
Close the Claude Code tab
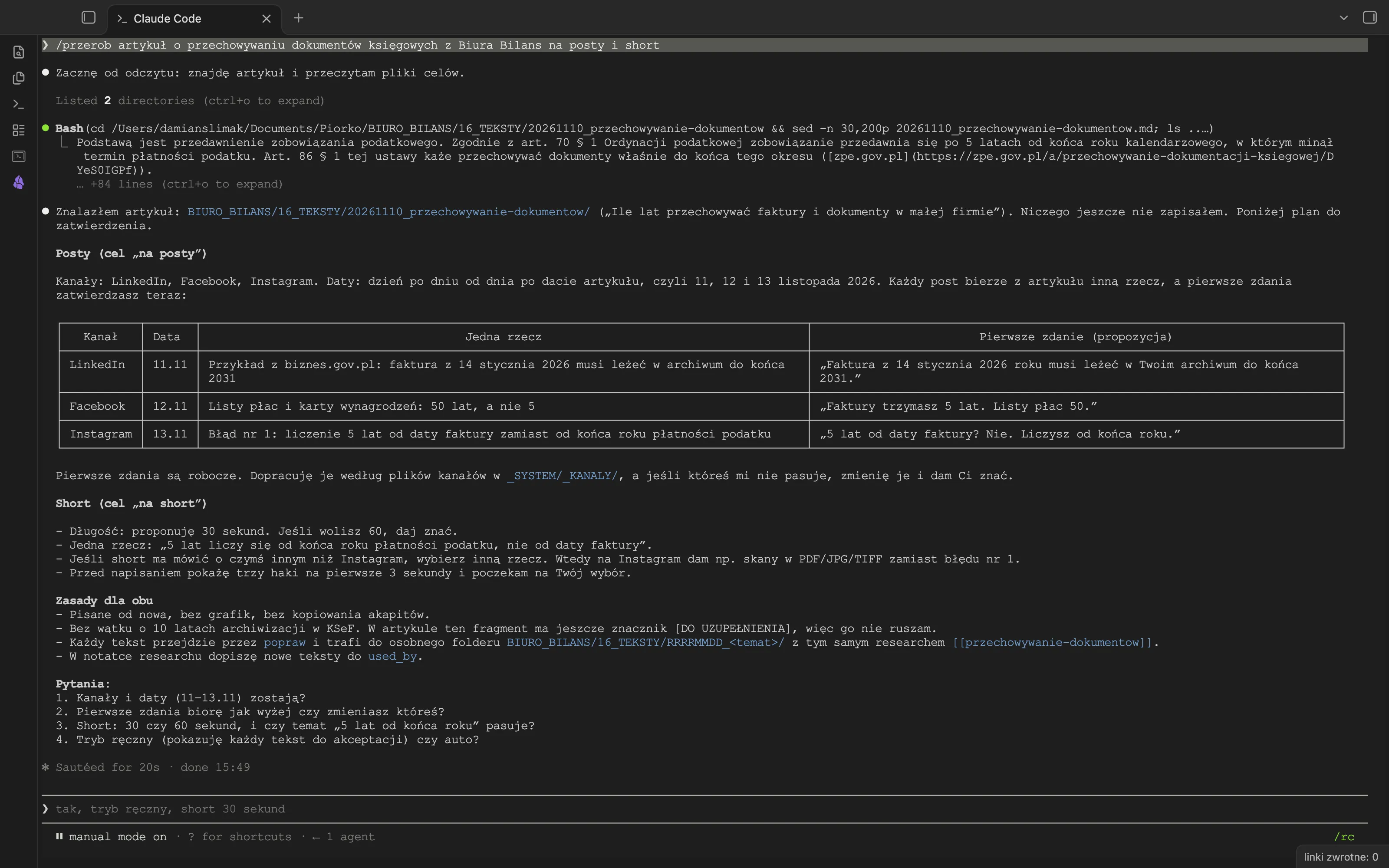[x=267, y=18]
